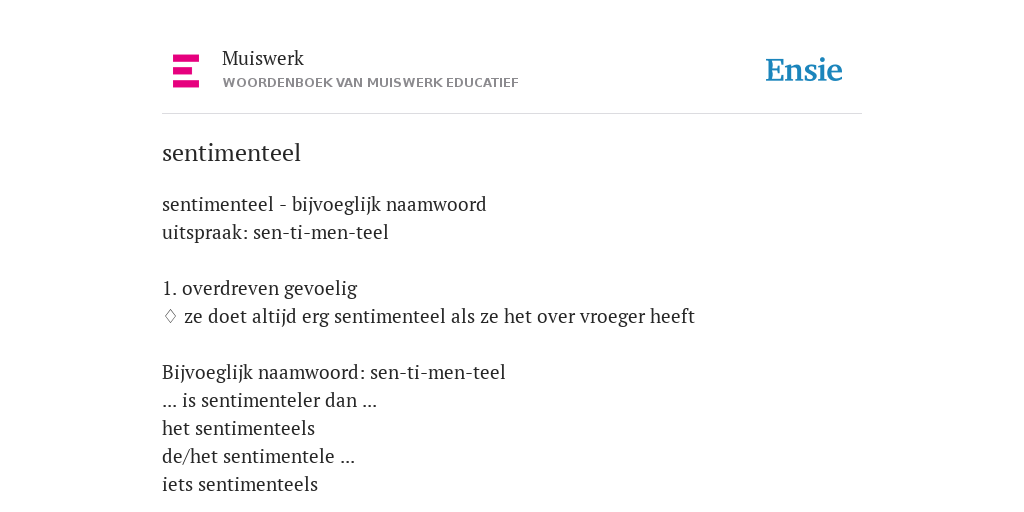Click the 'uitspraak: sen-ti-men-teel' line
This screenshot has height=512, width=1024.
275,232
